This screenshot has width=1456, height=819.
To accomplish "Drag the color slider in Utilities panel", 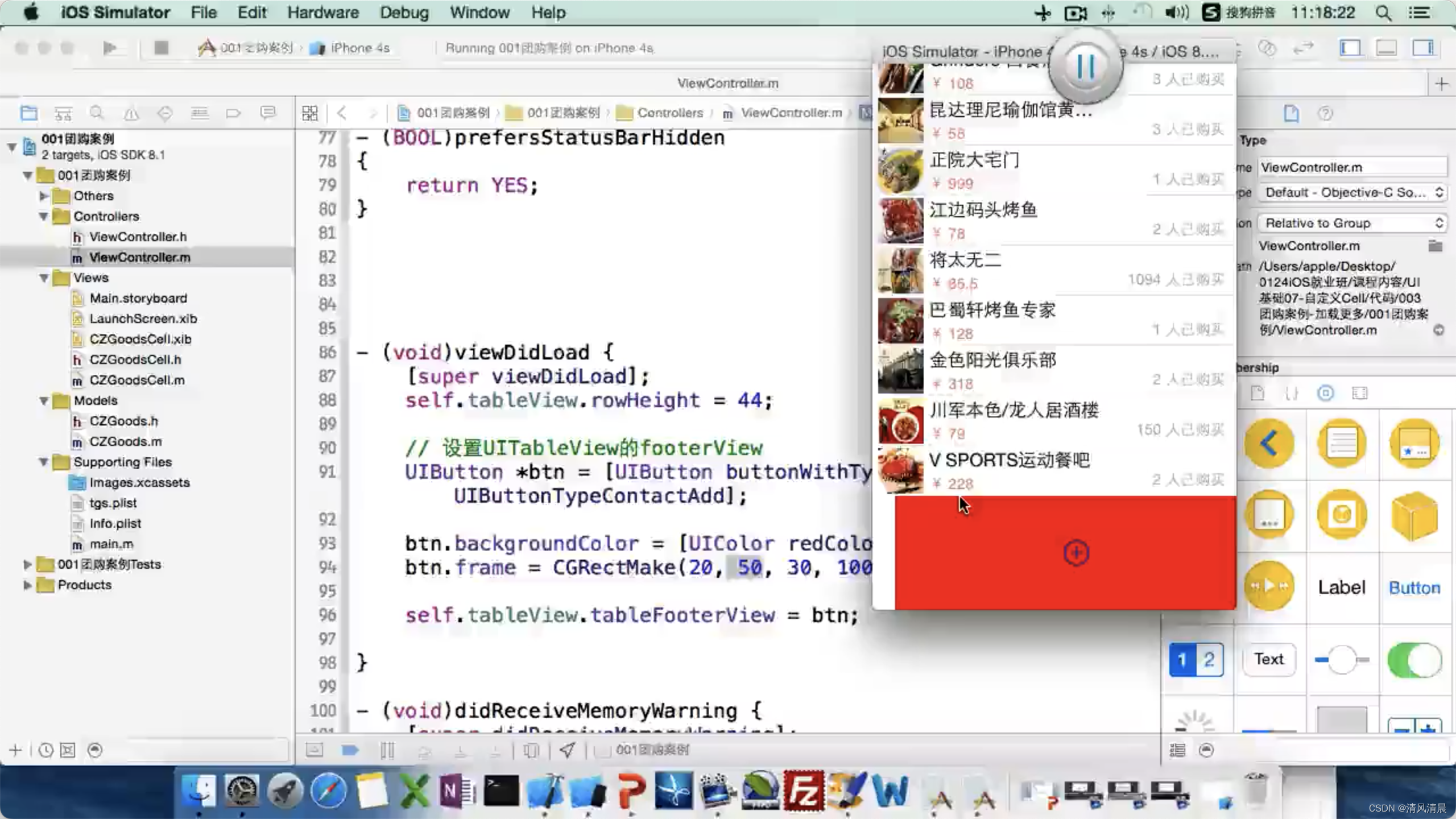I will [1341, 659].
